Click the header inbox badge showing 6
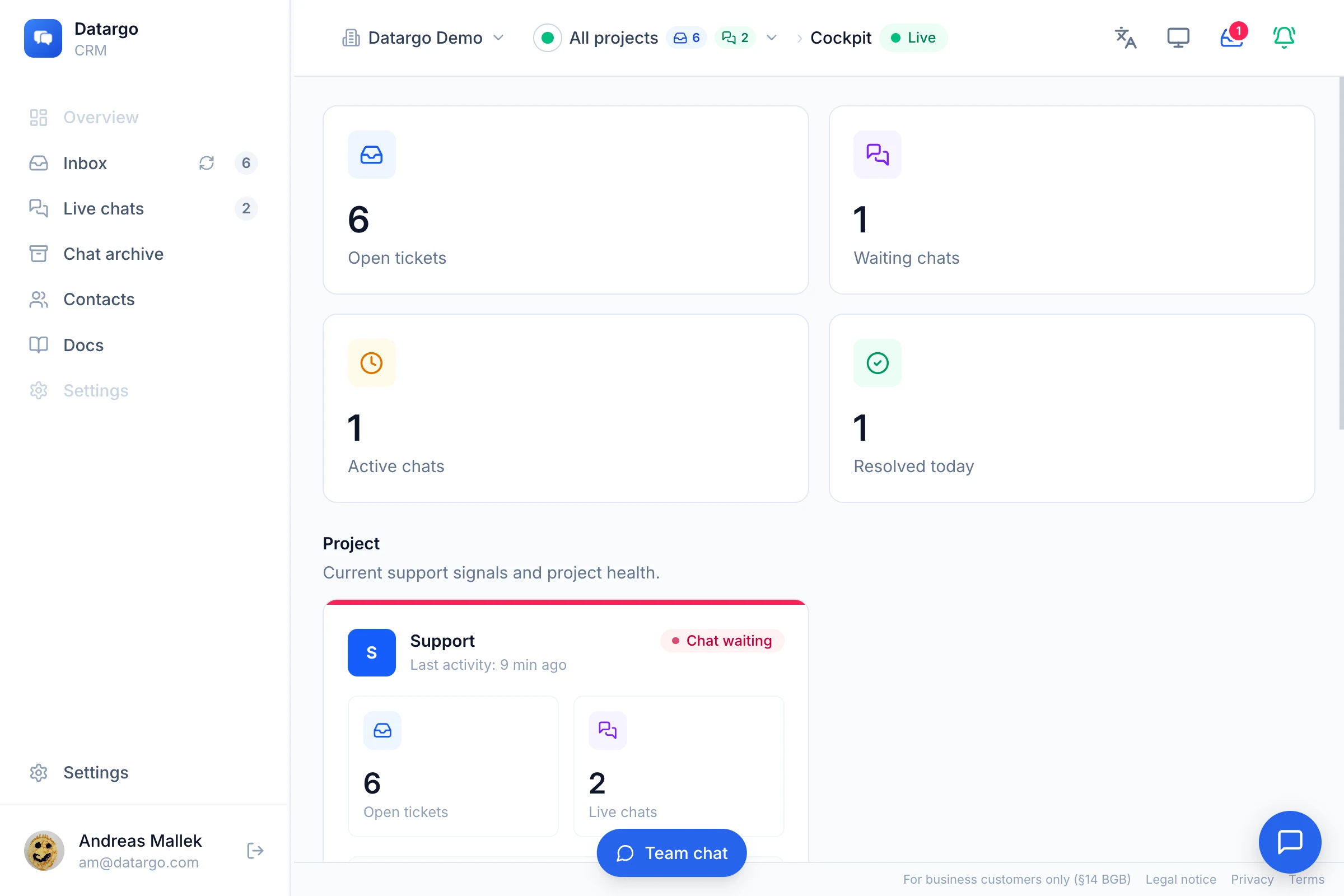The image size is (1344, 896). click(x=687, y=38)
